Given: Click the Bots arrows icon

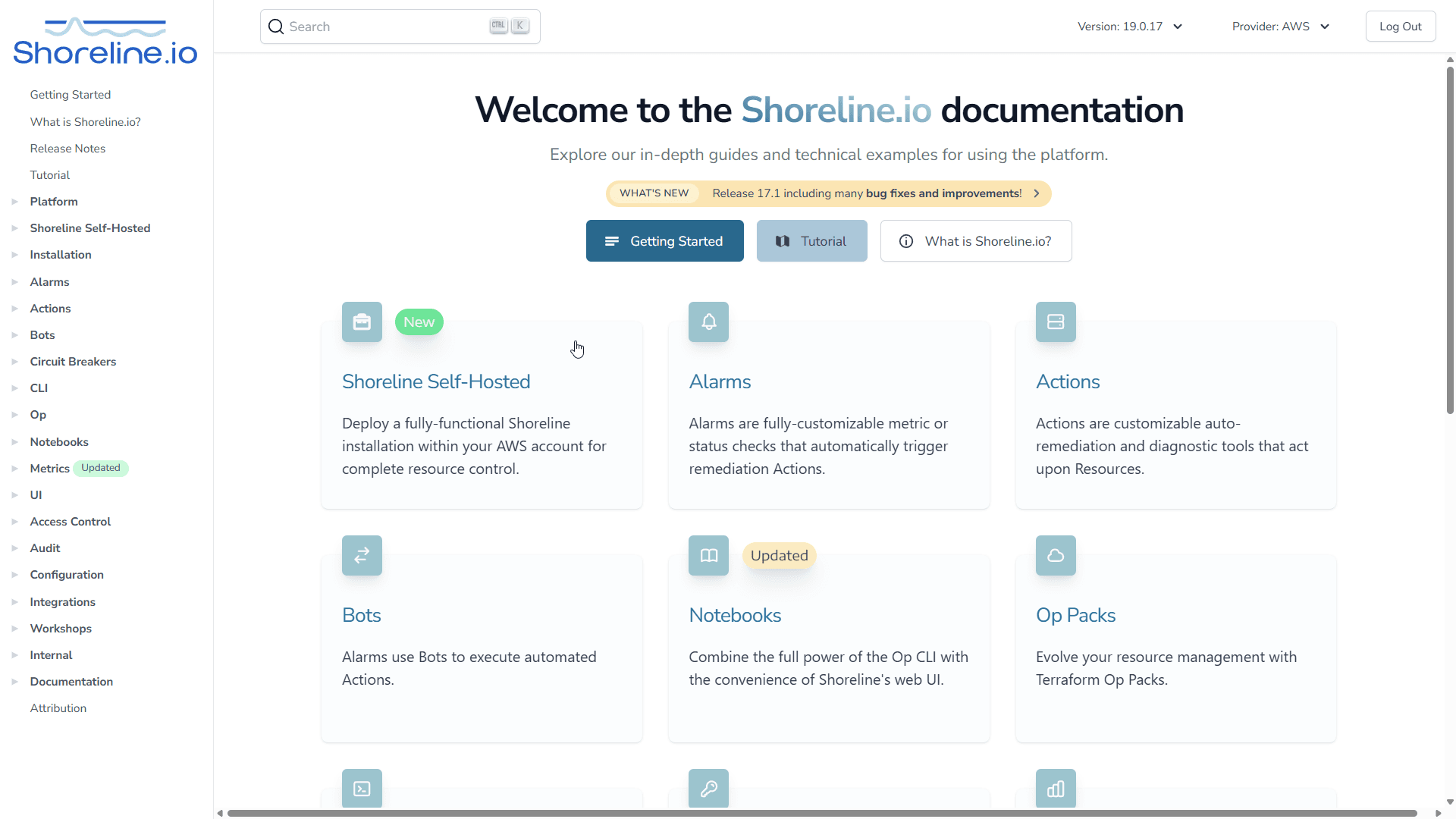Looking at the screenshot, I should pos(362,555).
